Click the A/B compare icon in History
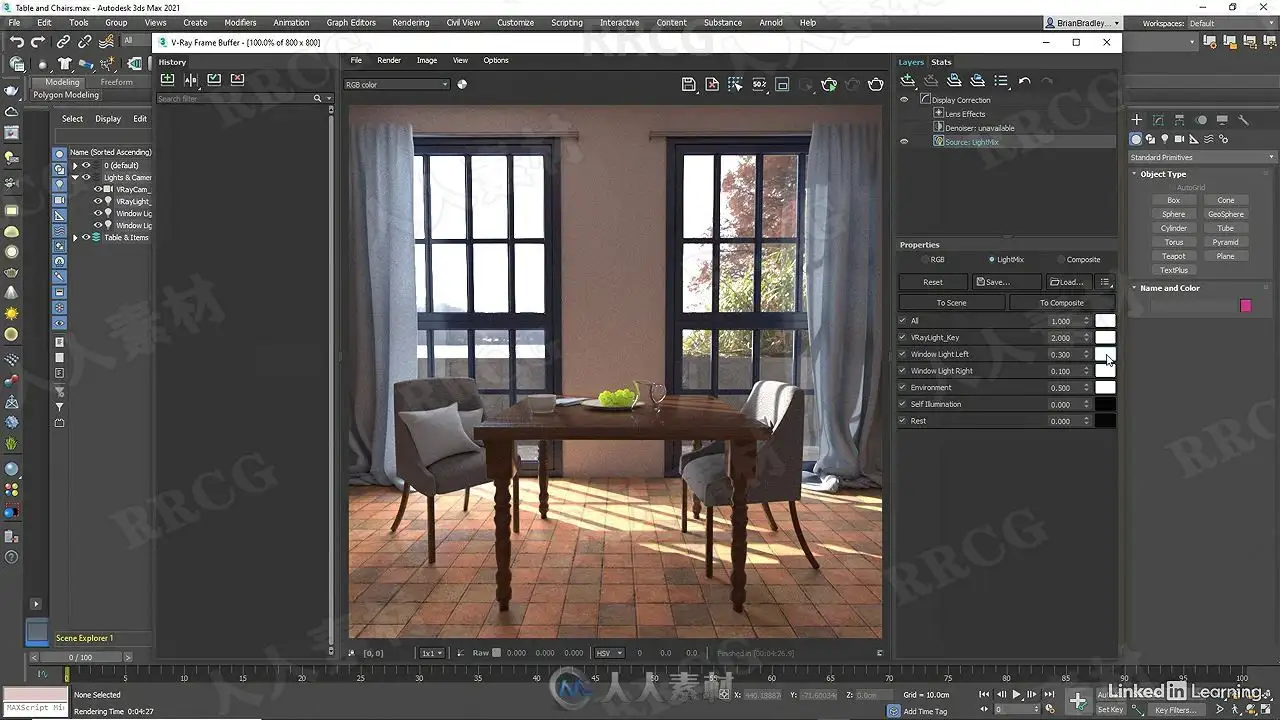 click(190, 80)
